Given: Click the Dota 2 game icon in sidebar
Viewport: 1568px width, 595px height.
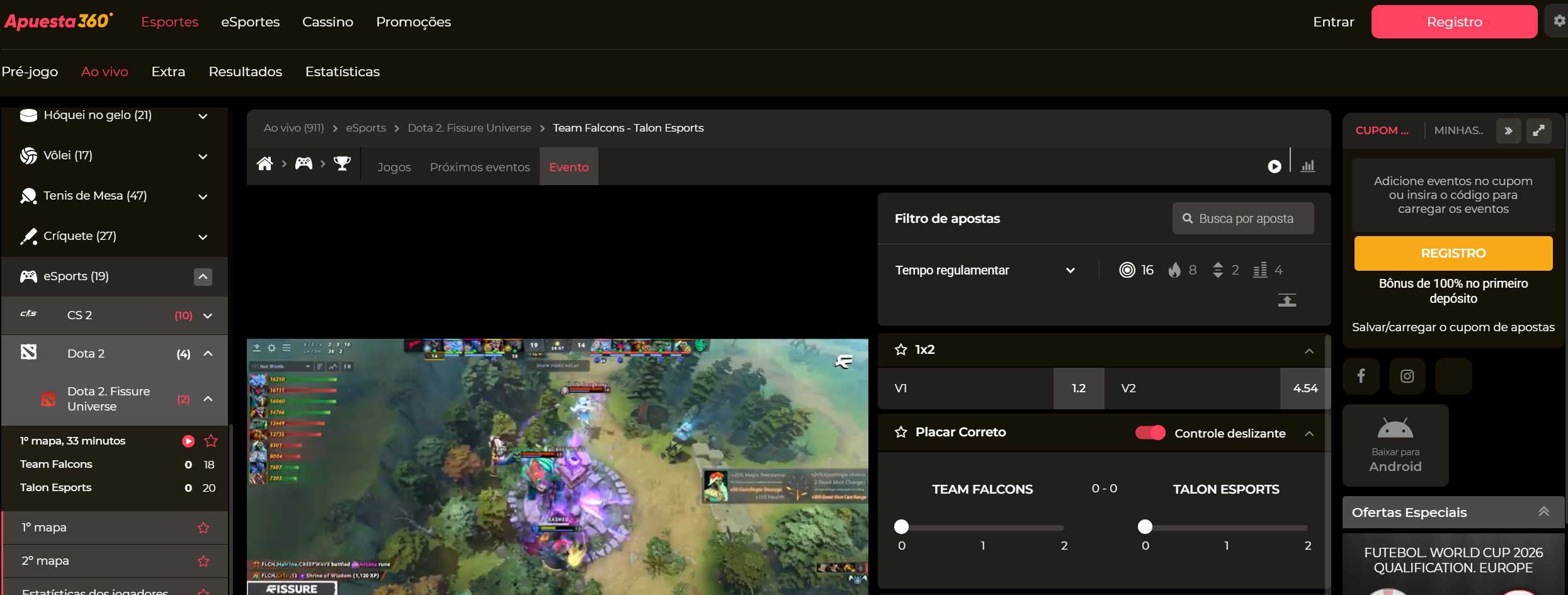Looking at the screenshot, I should click(28, 352).
